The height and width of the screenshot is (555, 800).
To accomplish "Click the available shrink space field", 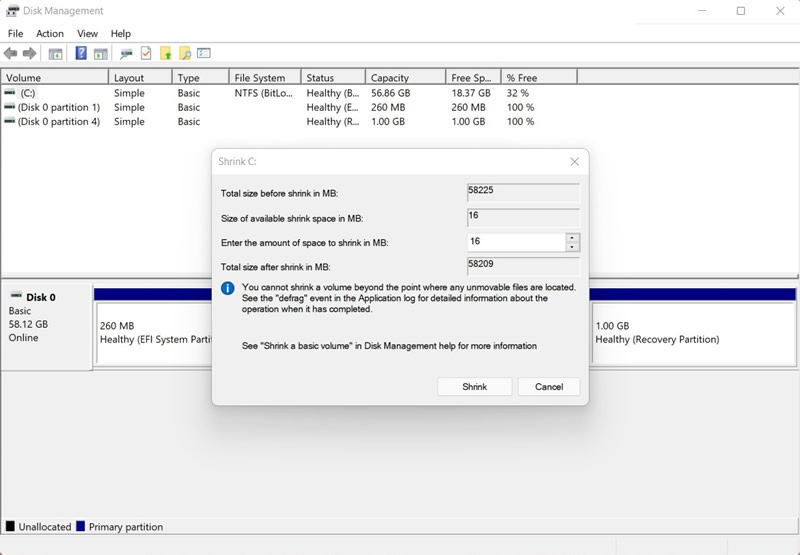I will (x=523, y=218).
